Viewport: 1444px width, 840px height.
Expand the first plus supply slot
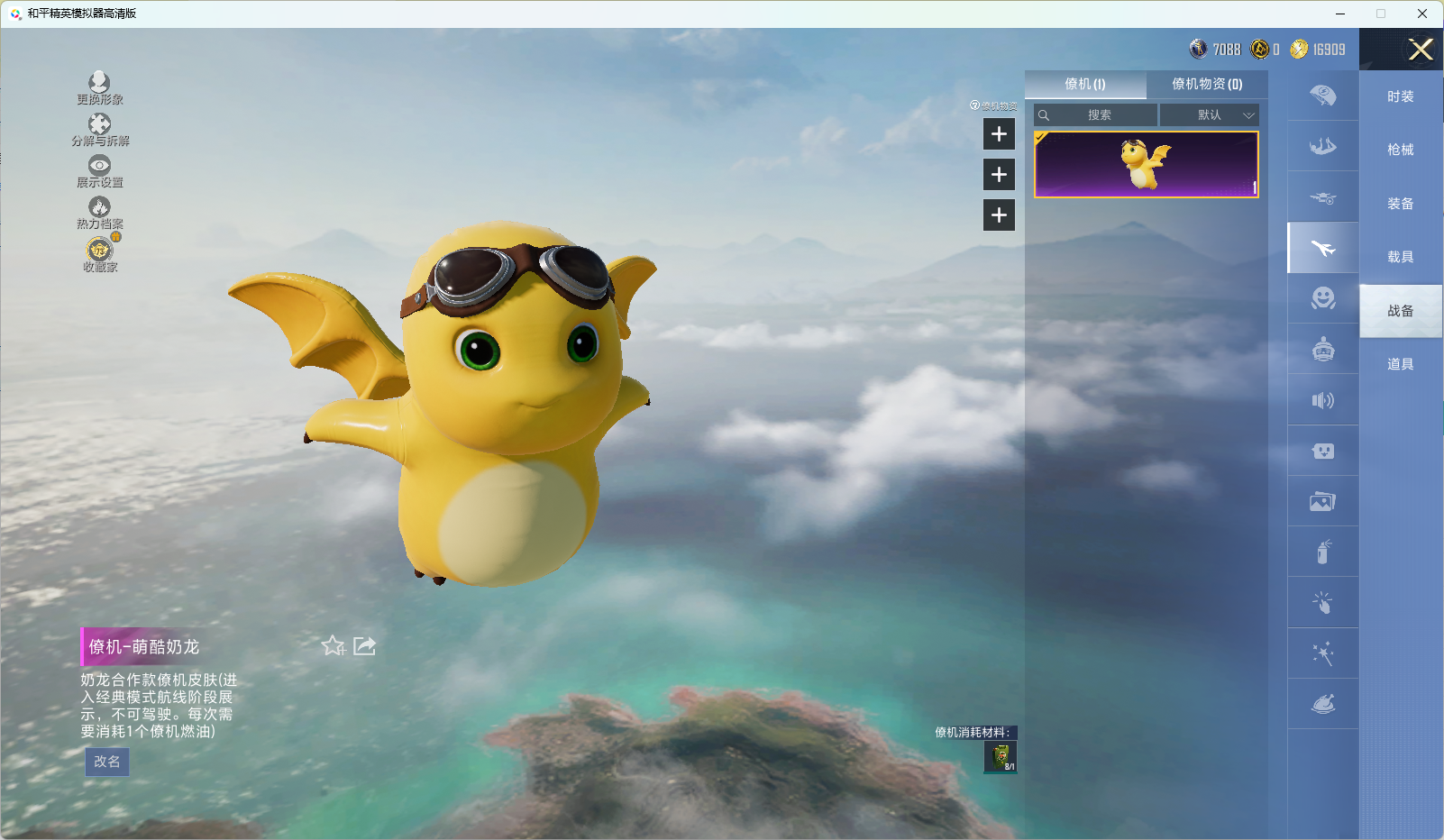pos(999,134)
